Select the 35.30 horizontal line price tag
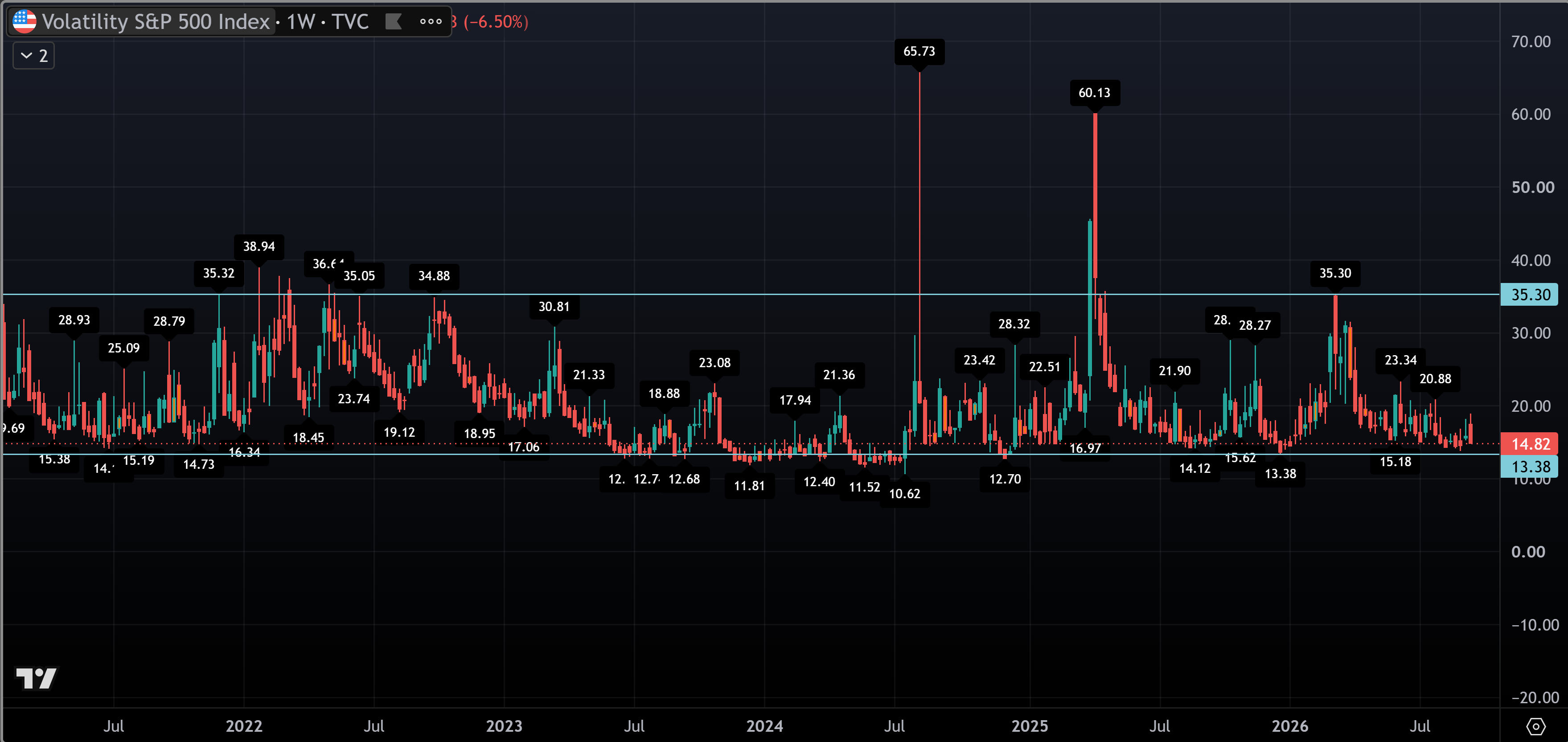The image size is (1568, 742). (x=1530, y=295)
